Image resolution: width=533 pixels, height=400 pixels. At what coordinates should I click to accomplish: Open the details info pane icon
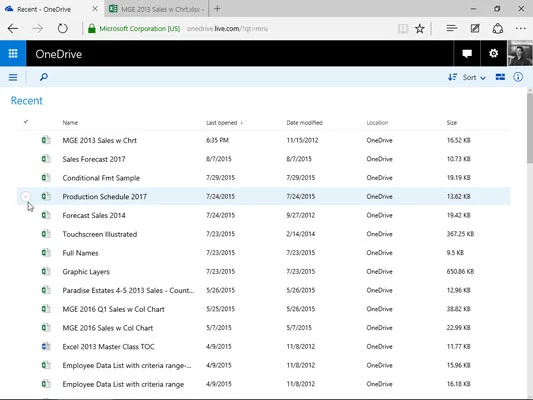click(x=518, y=77)
